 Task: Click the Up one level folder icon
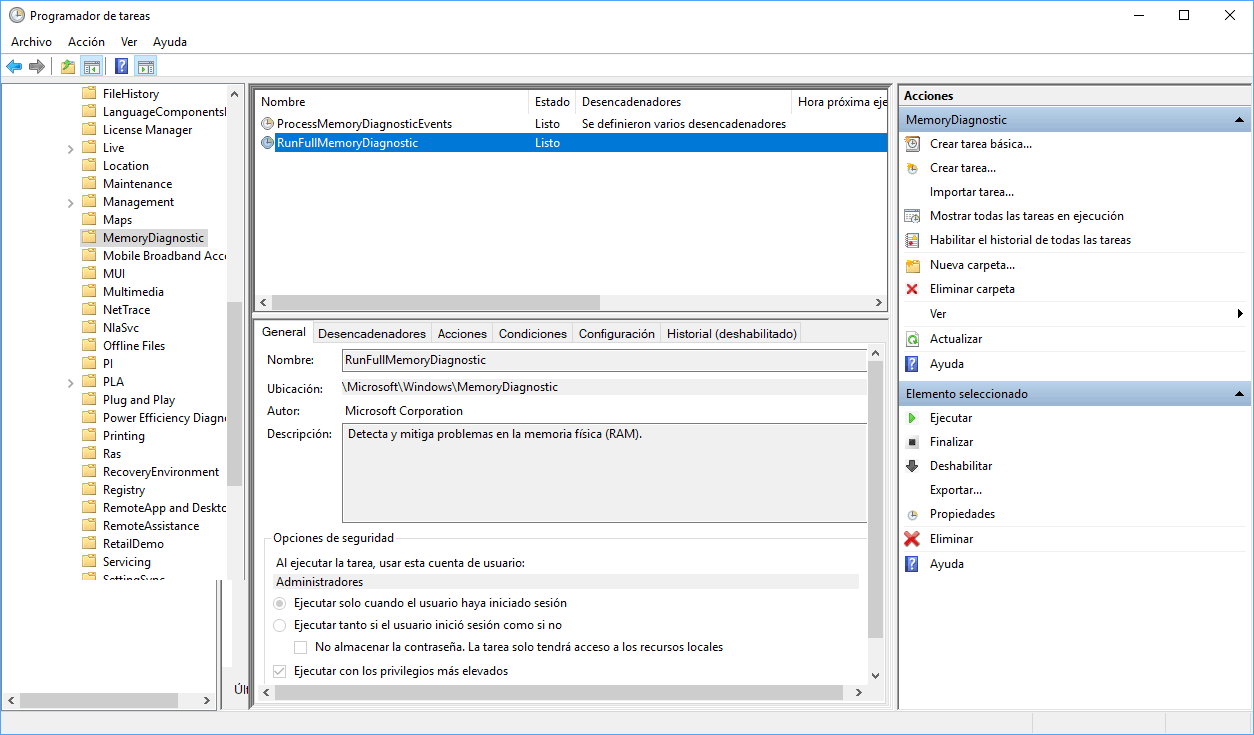pos(67,67)
